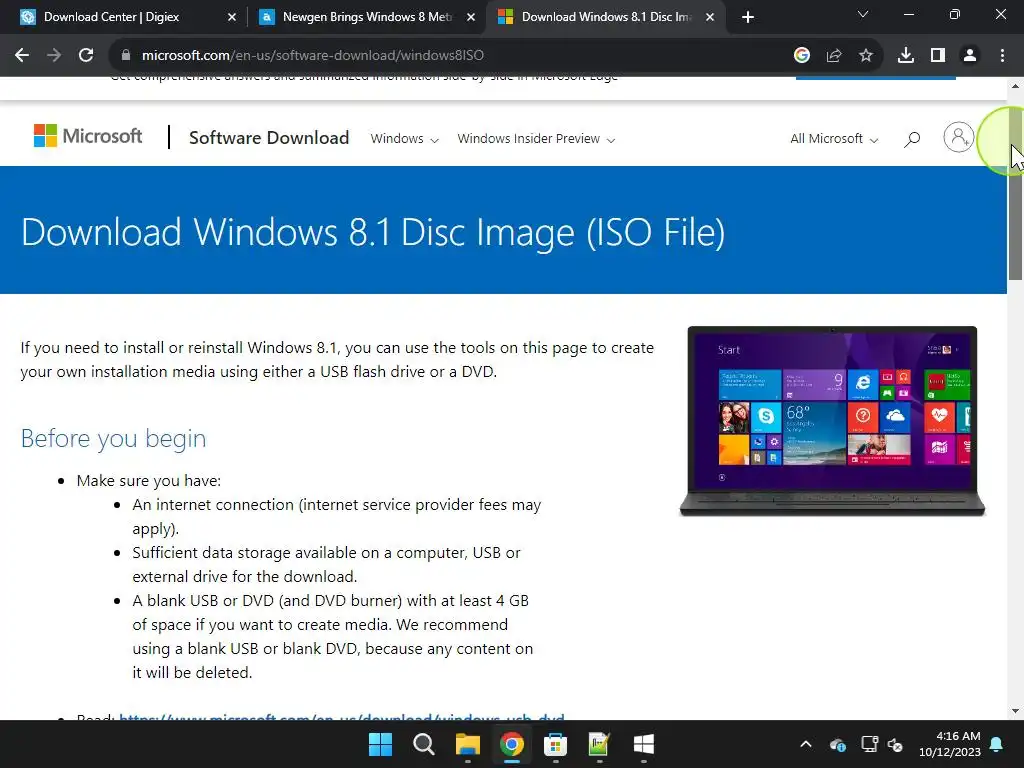1024x768 pixels.
Task: Click the forward navigation arrow
Action: coord(54,56)
